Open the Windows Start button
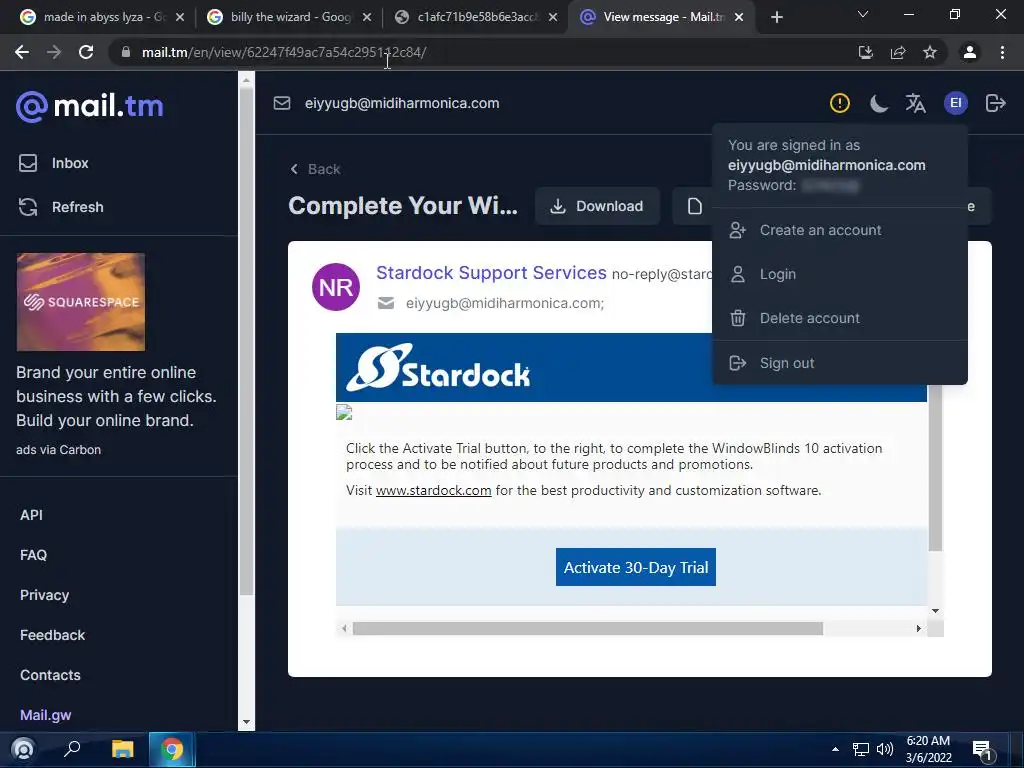 (24, 749)
